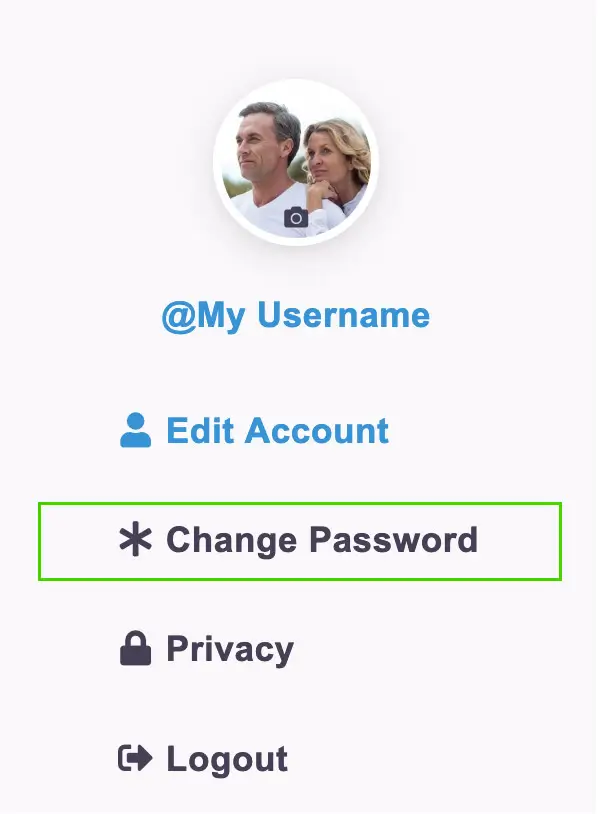Tap the blue user silhouette icon
The image size is (600, 814).
pyautogui.click(x=135, y=430)
